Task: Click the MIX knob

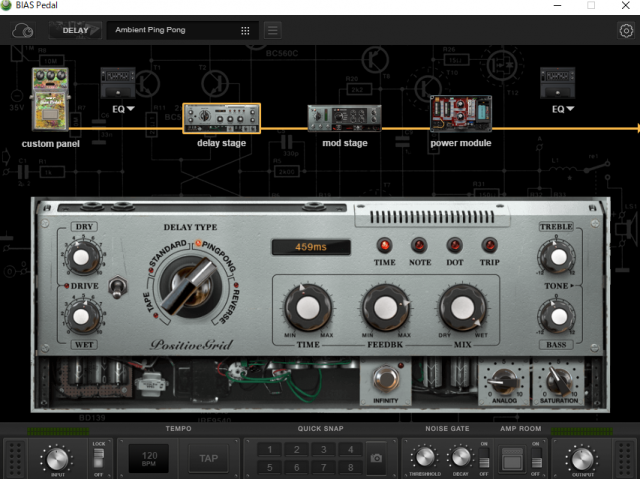Action: tap(462, 308)
